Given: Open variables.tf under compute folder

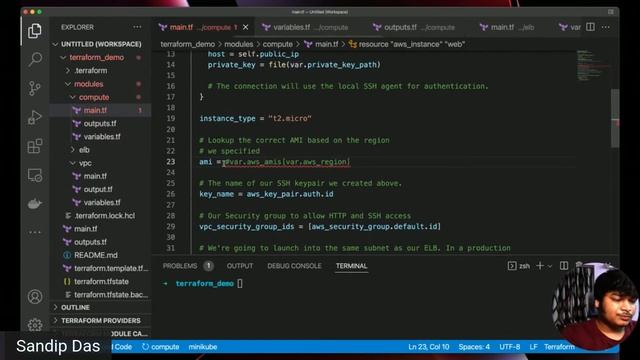Looking at the screenshot, I should pyautogui.click(x=101, y=137).
